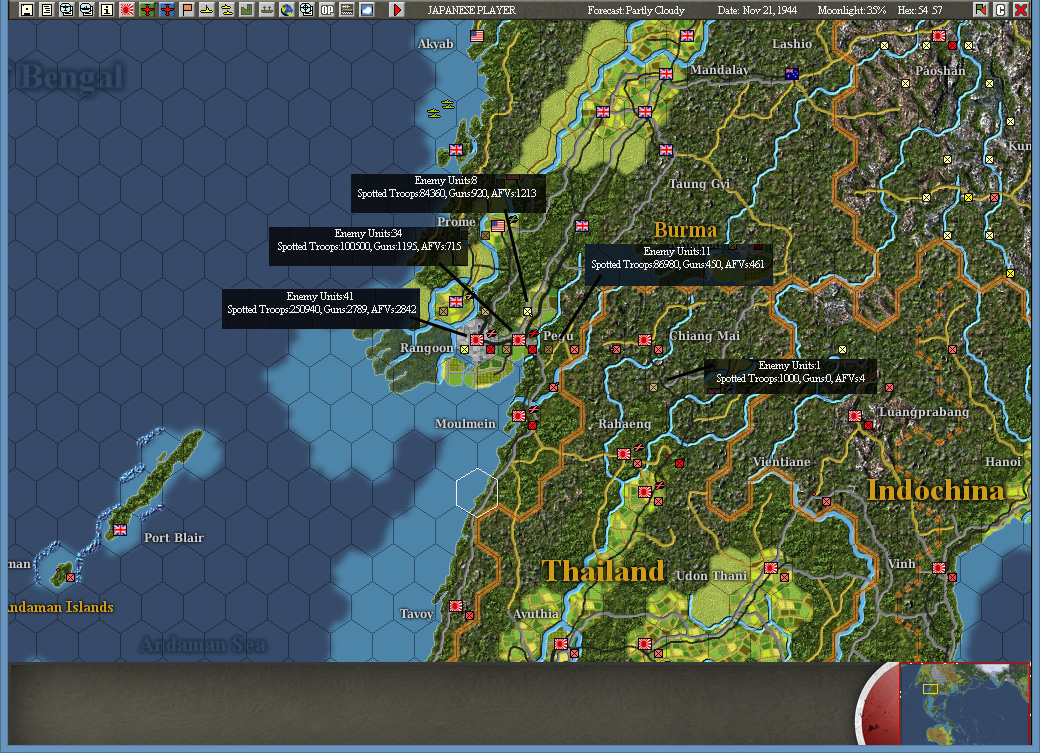Image resolution: width=1040 pixels, height=753 pixels.
Task: Select the Japanese base icon at Rahaeng
Action: (x=623, y=454)
